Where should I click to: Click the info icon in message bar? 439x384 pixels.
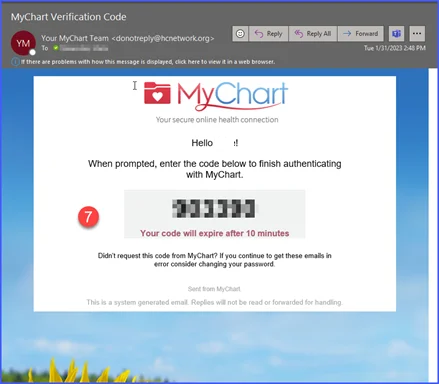tap(15, 62)
